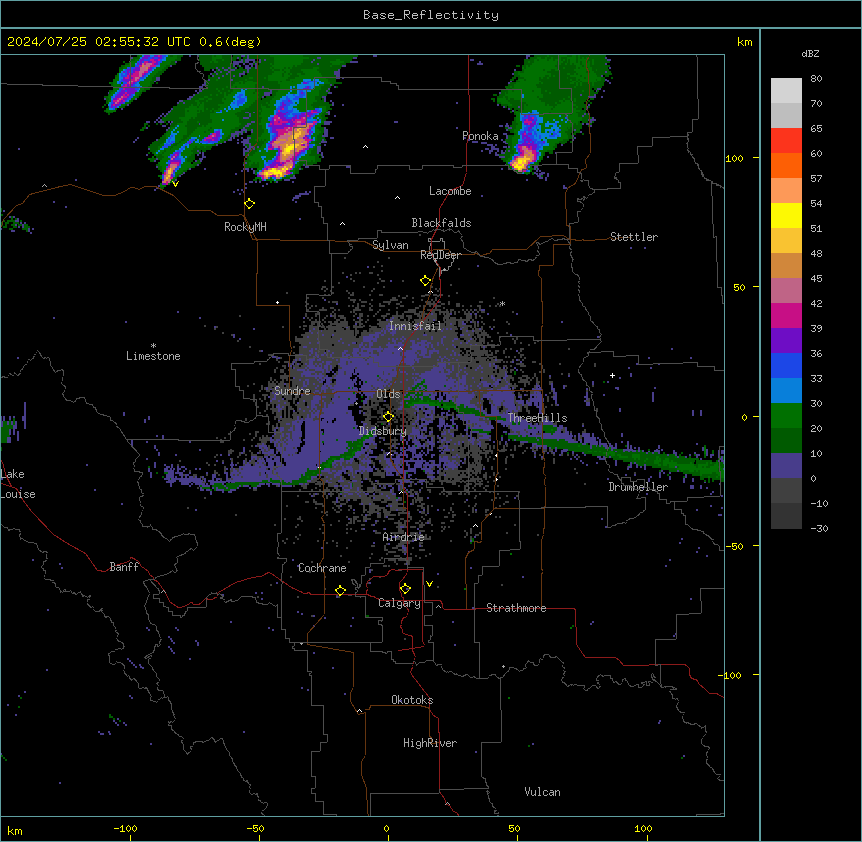Click the bright yellow swatch between 54 and 51
862x842 pixels.
coord(786,215)
